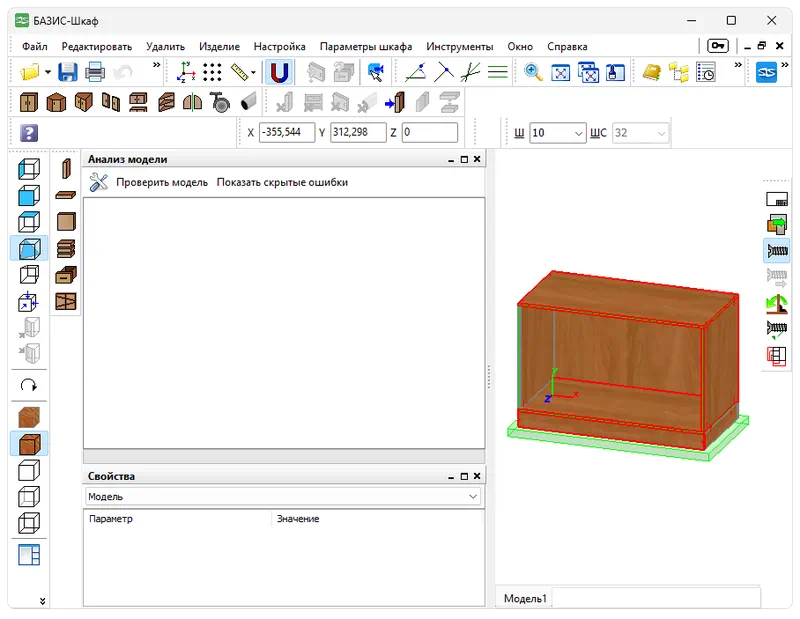Click the dotted grid icon
Viewport: 800px width, 619px height.
(212, 72)
